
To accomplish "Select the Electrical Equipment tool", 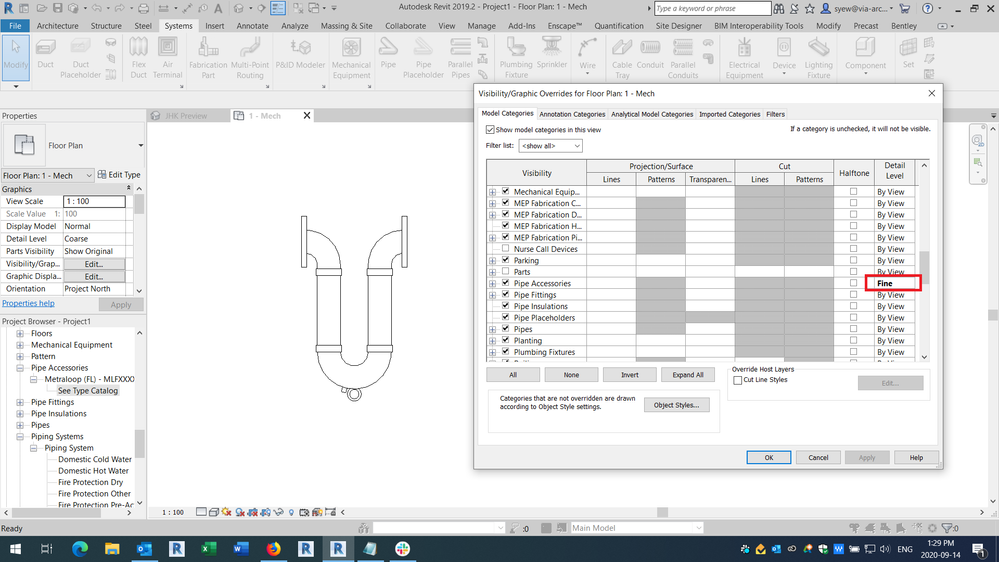I will click(x=744, y=58).
